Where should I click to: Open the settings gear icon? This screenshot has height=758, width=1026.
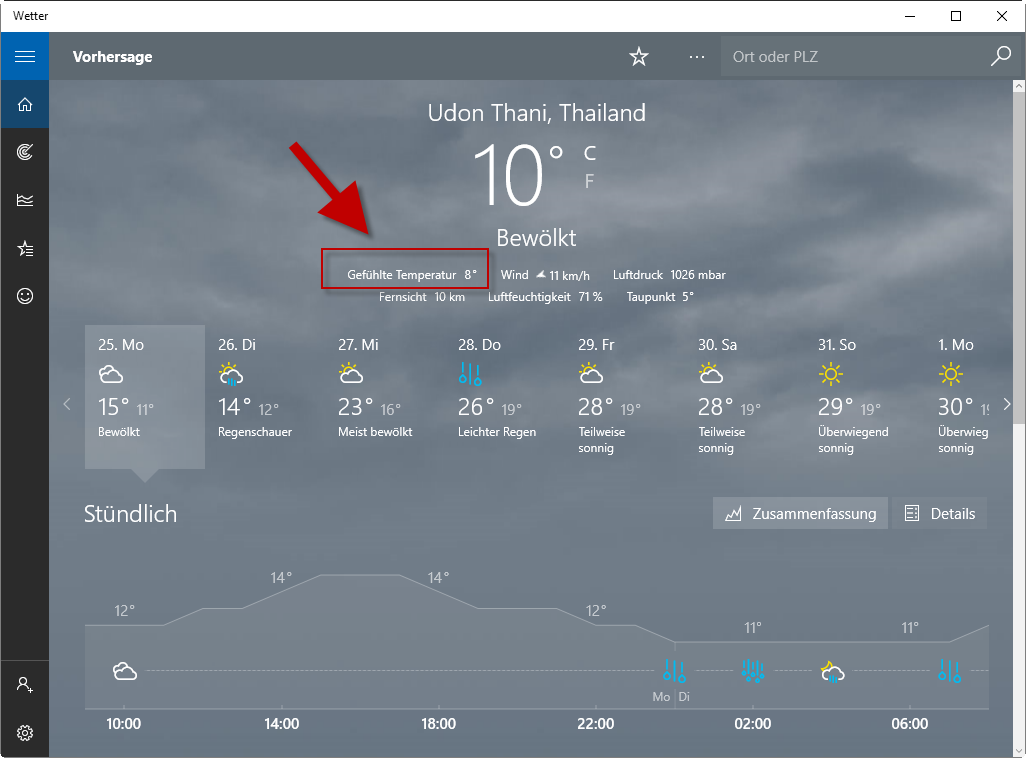tap(25, 733)
